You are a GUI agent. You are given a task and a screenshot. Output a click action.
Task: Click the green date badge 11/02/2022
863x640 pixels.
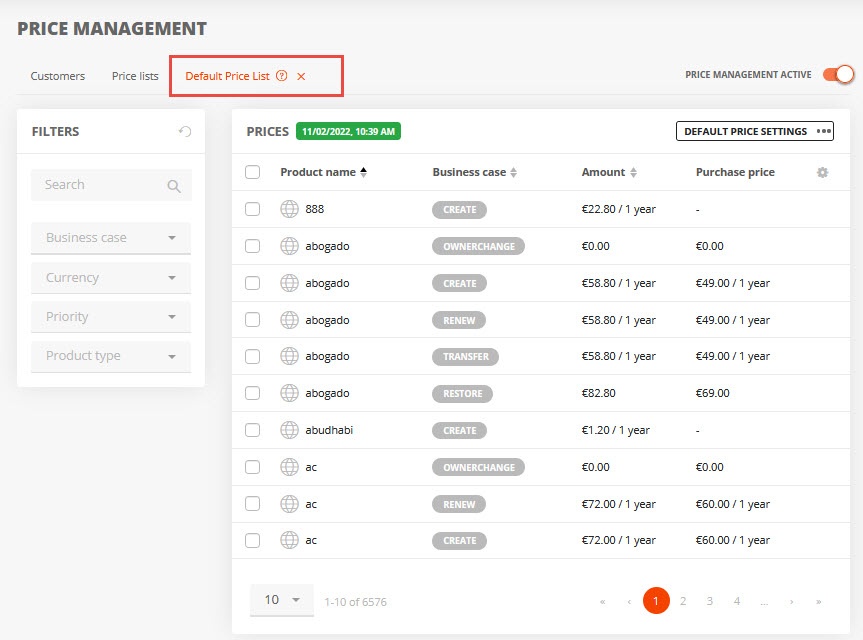(x=348, y=131)
